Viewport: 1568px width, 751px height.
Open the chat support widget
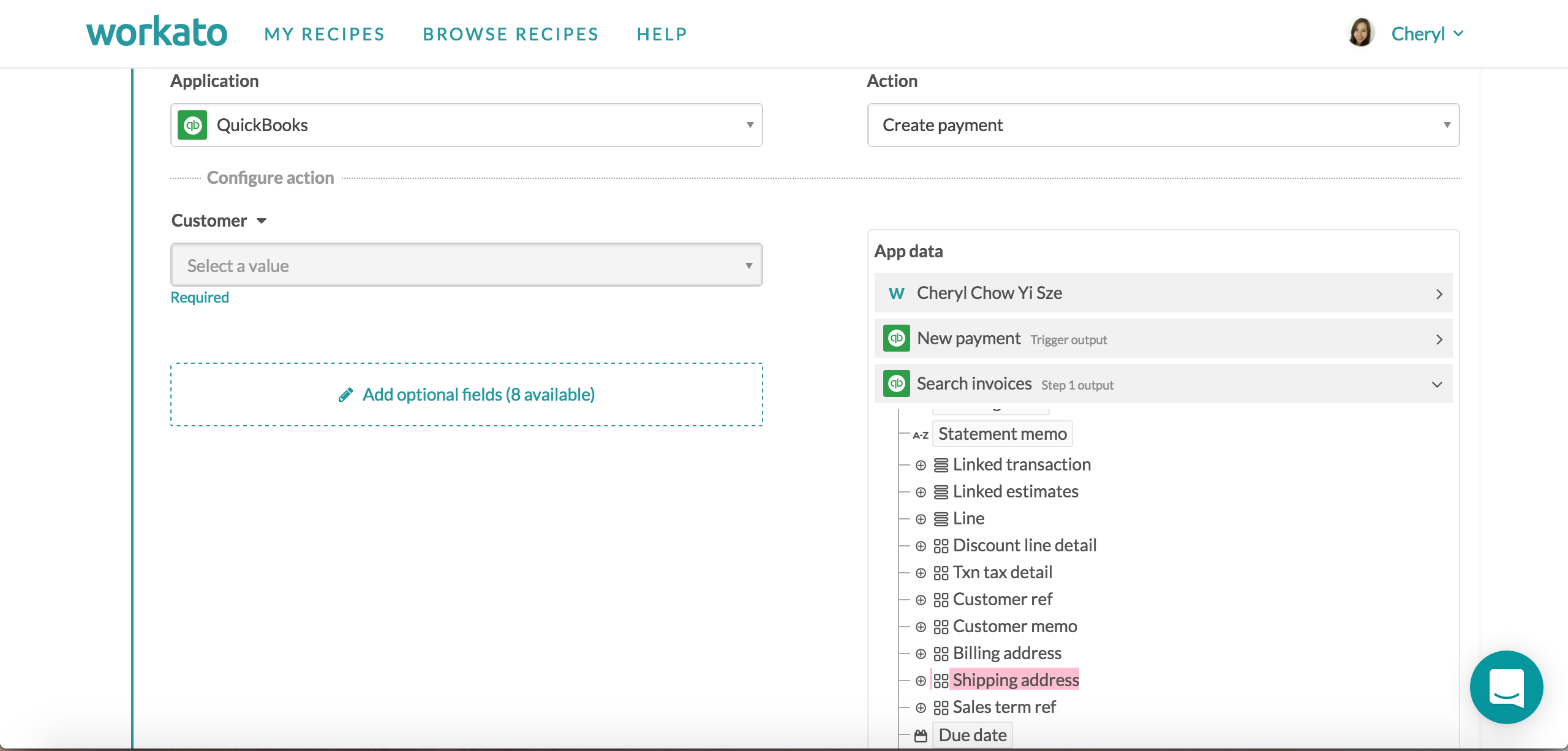[x=1506, y=687]
